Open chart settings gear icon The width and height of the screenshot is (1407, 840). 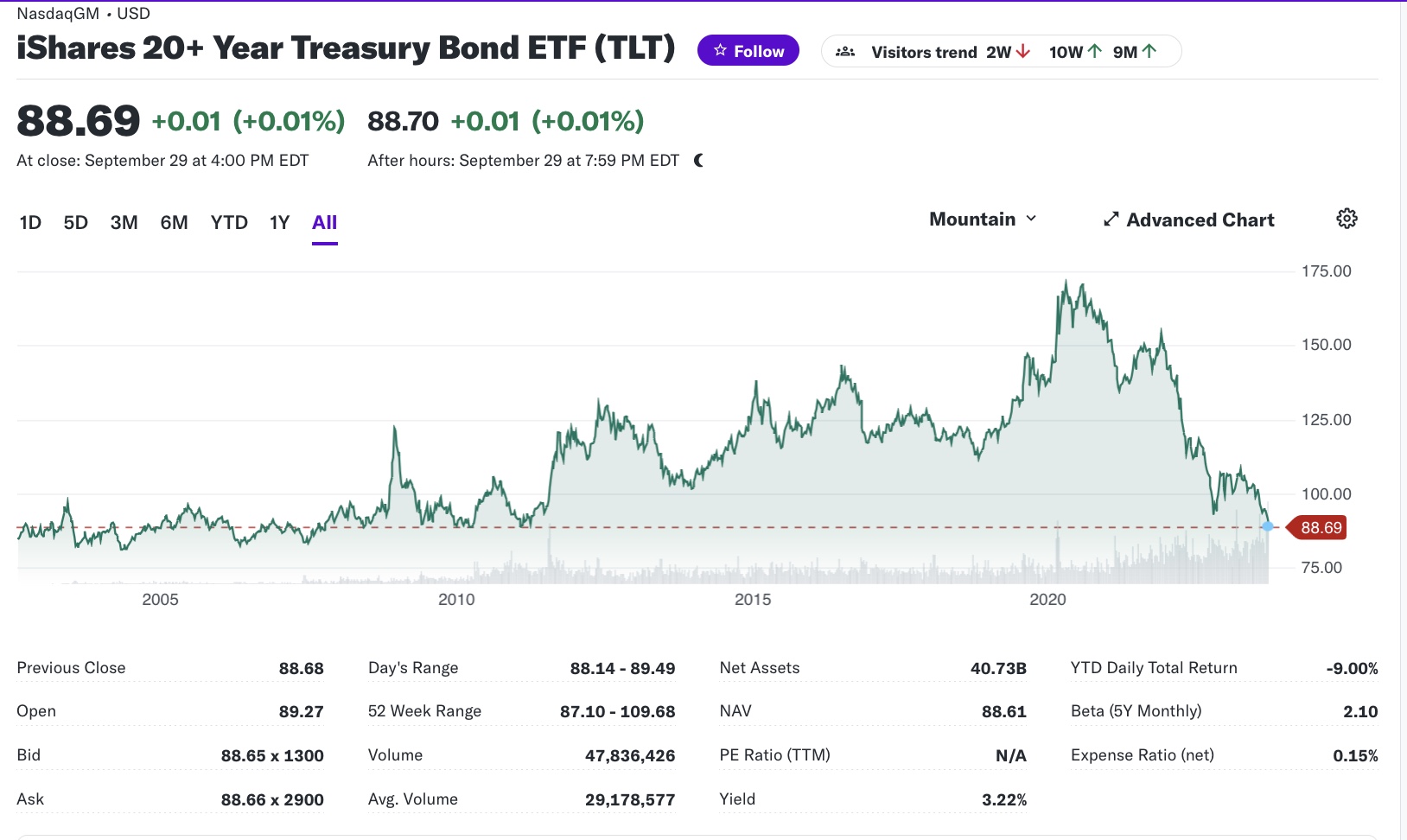coord(1347,219)
